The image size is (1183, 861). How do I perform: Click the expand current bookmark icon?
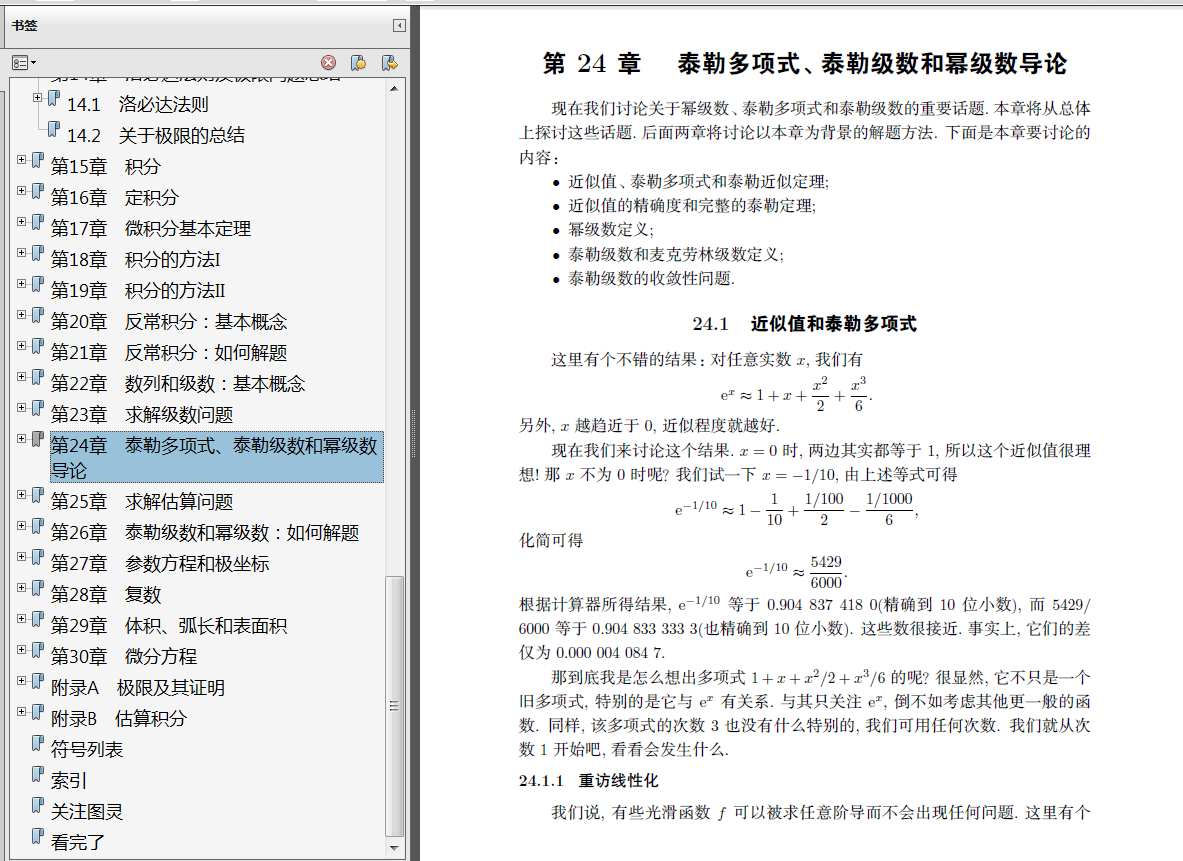pyautogui.click(x=389, y=63)
